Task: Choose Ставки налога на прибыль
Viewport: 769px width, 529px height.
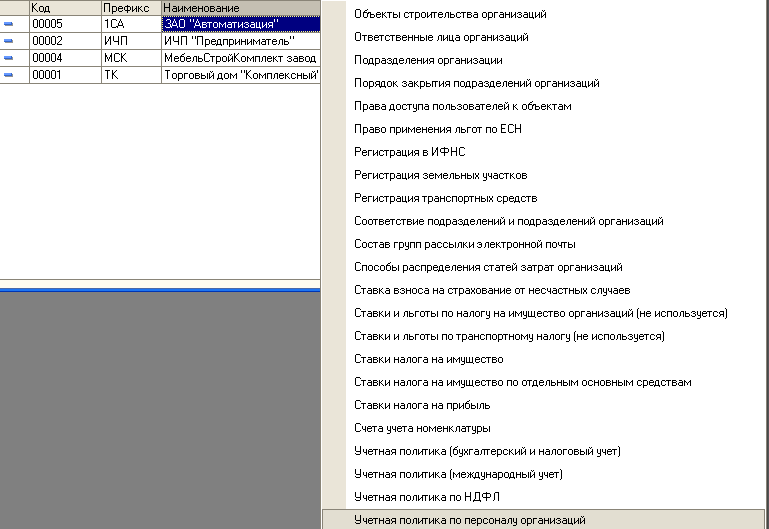Action: 422,405
